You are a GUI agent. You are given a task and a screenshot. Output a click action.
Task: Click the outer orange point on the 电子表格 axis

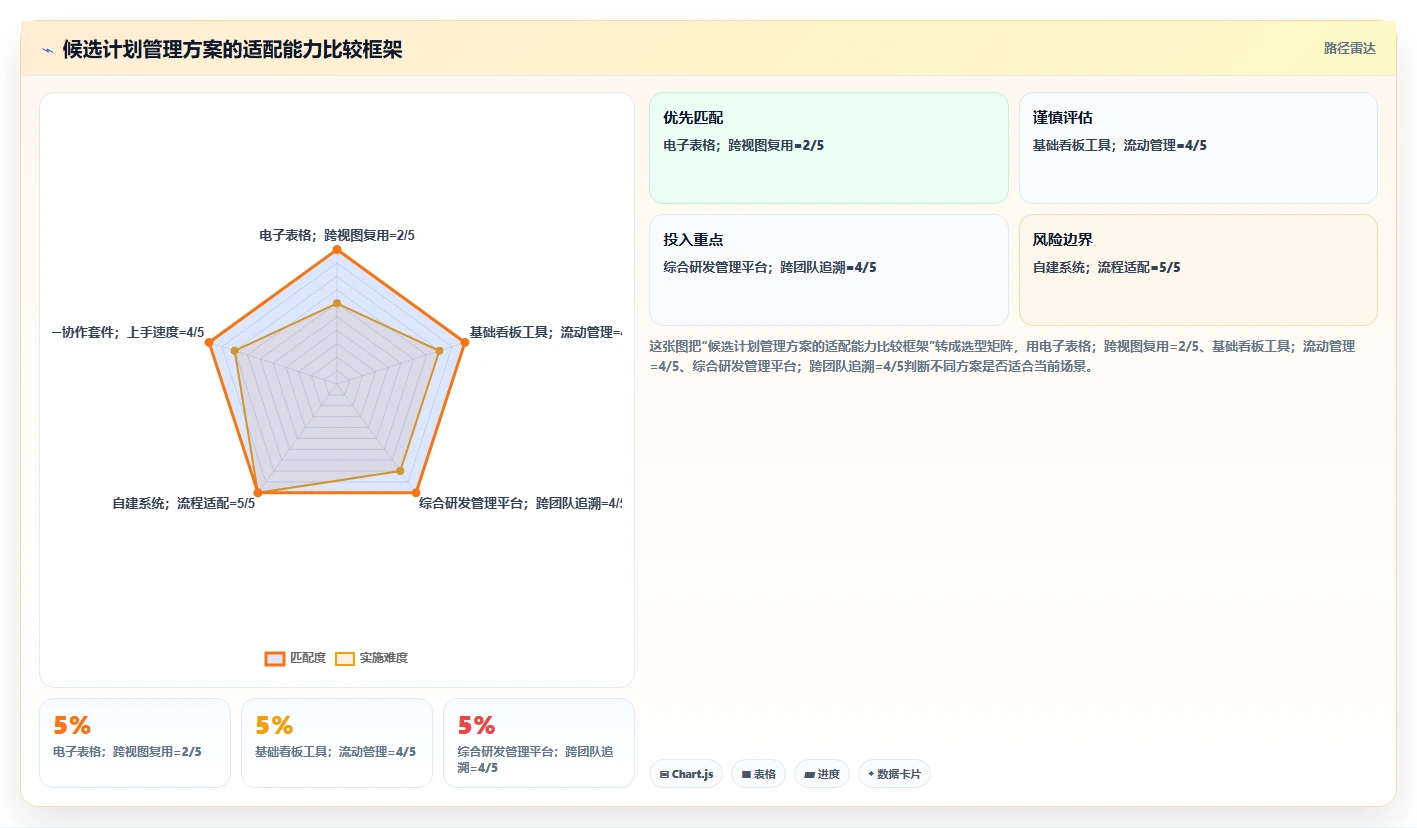337,250
